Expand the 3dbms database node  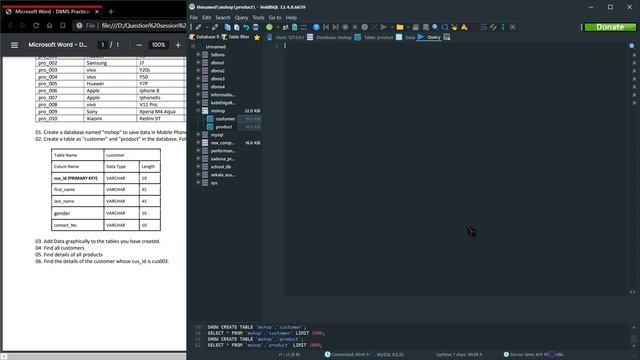click(198, 54)
